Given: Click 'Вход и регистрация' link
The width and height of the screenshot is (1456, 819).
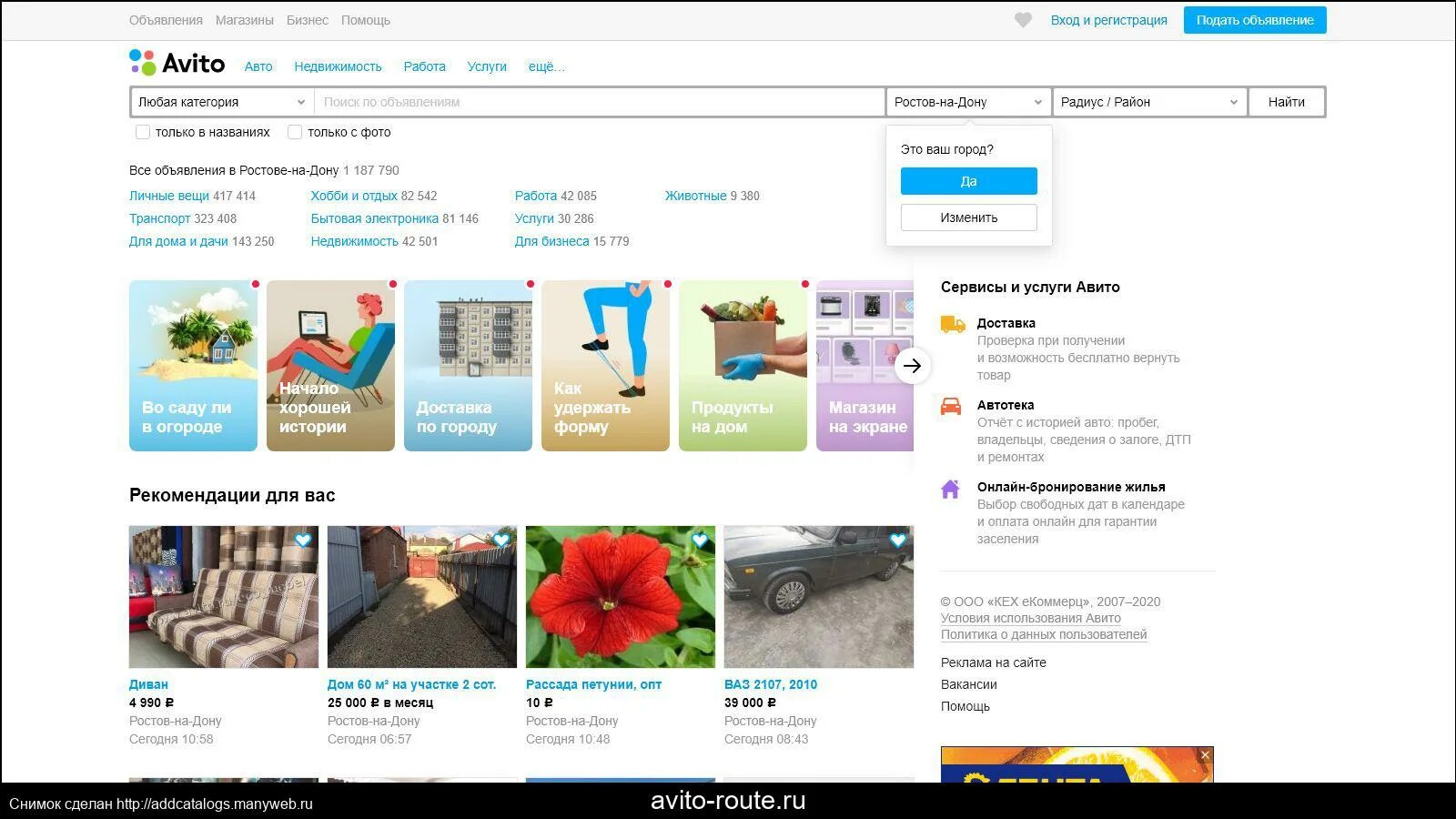Looking at the screenshot, I should 1109,20.
